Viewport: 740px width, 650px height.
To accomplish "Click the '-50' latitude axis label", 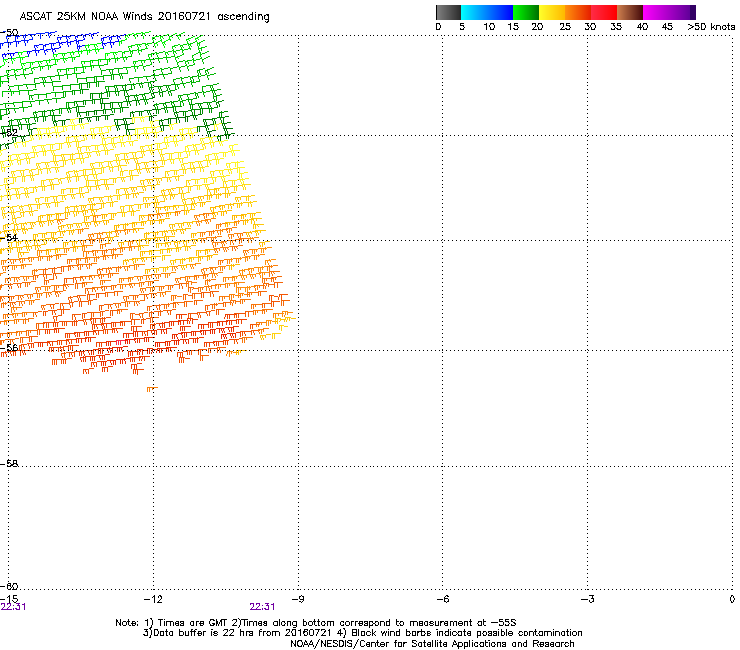I will [x=9, y=33].
